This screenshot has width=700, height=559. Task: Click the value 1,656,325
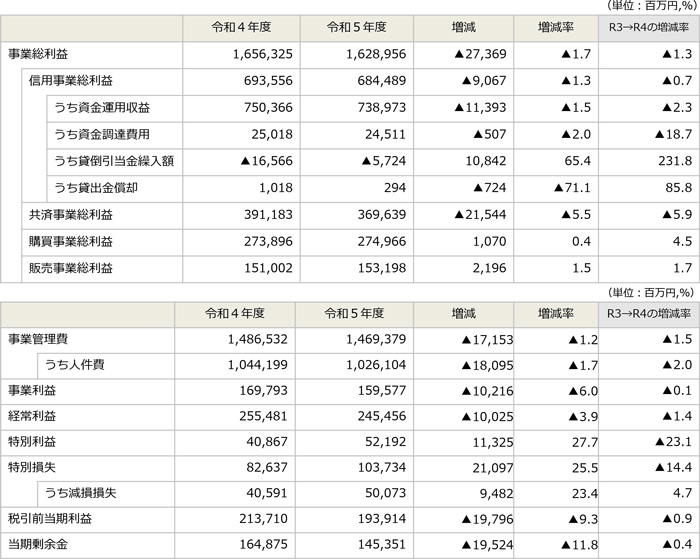click(263, 54)
